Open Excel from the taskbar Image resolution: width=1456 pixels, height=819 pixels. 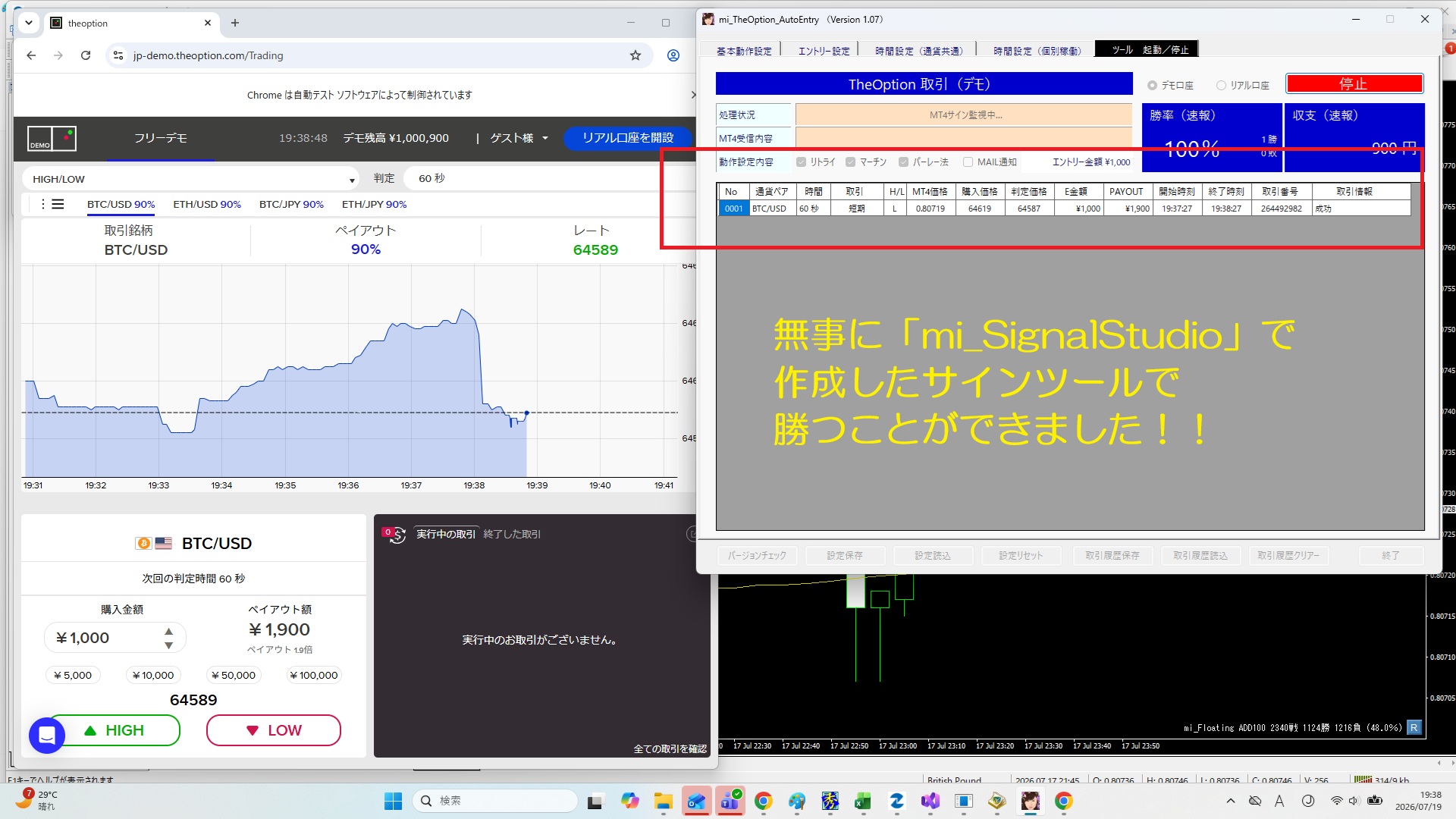(x=863, y=801)
